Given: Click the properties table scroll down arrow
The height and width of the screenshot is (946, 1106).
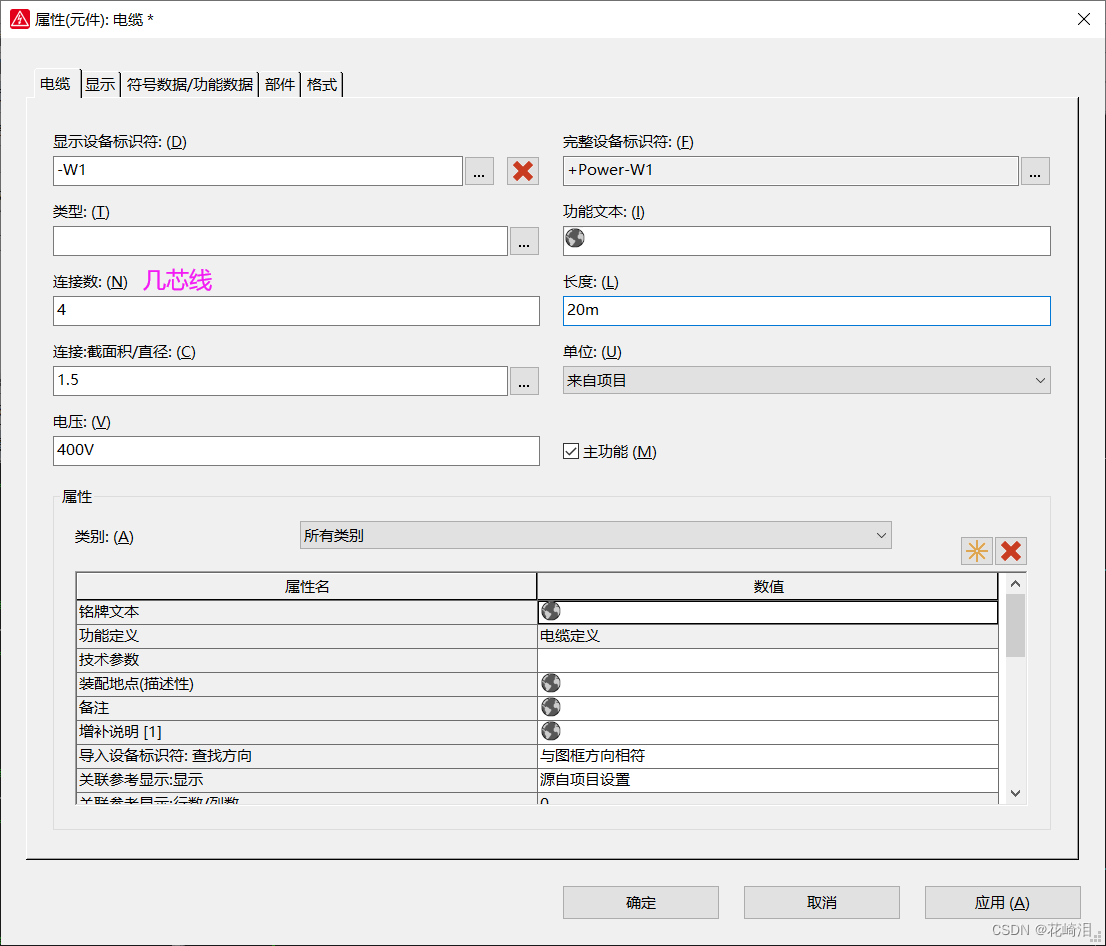Looking at the screenshot, I should [1016, 794].
